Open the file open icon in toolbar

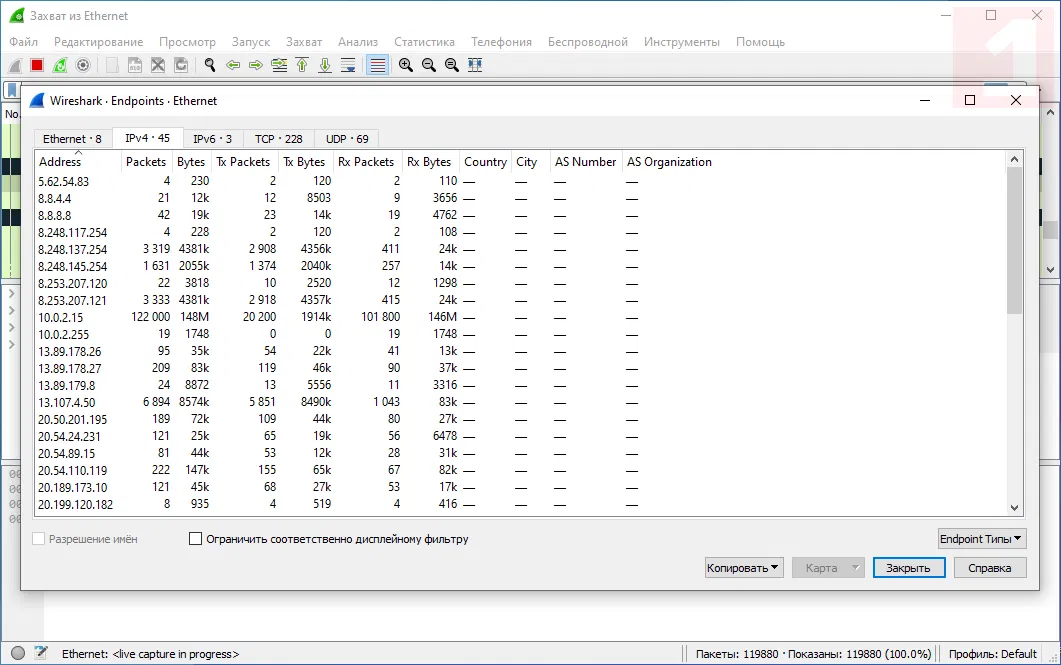pos(112,65)
